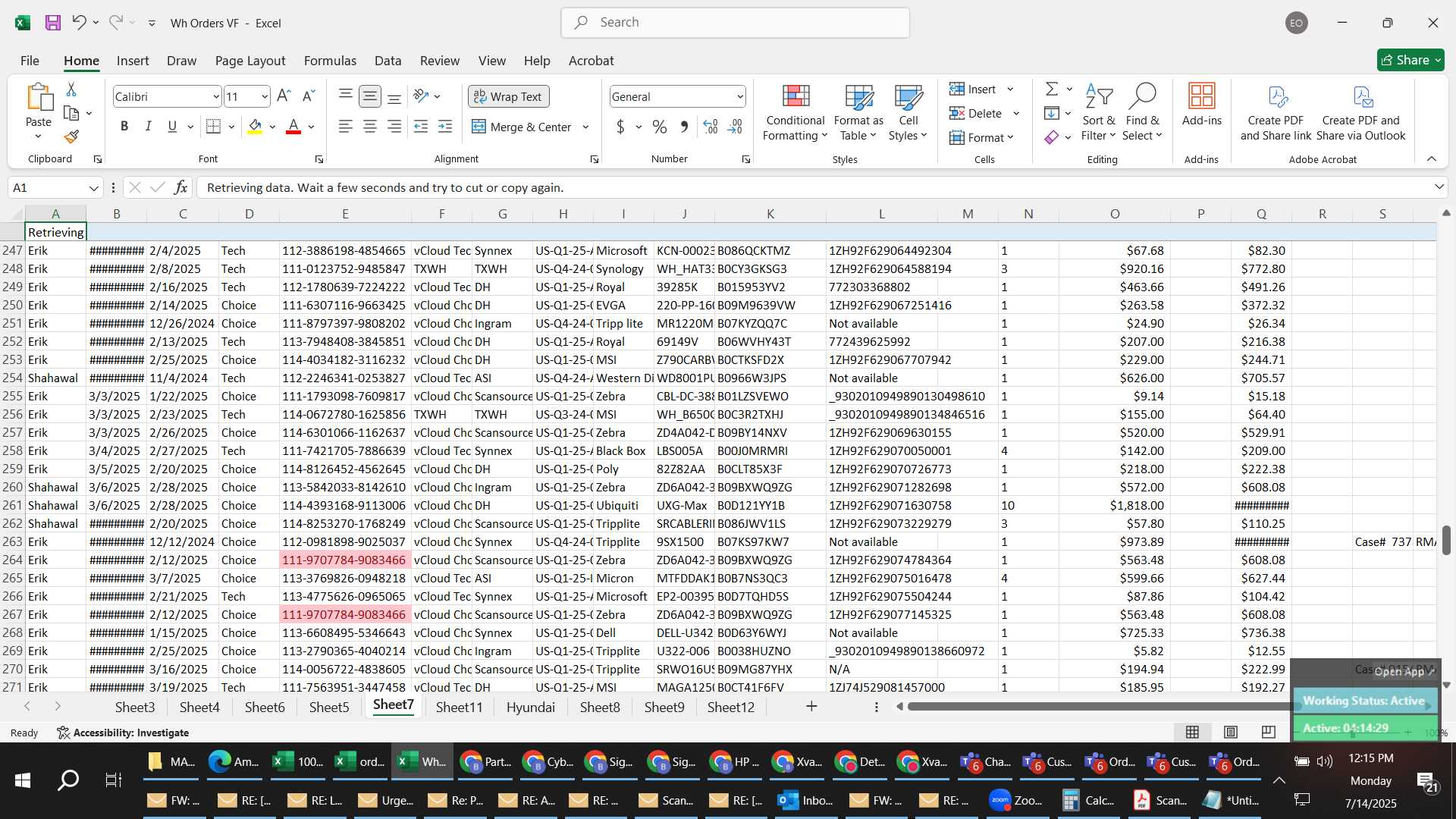Open Format as Table menu
The image size is (1456, 819).
tap(858, 112)
